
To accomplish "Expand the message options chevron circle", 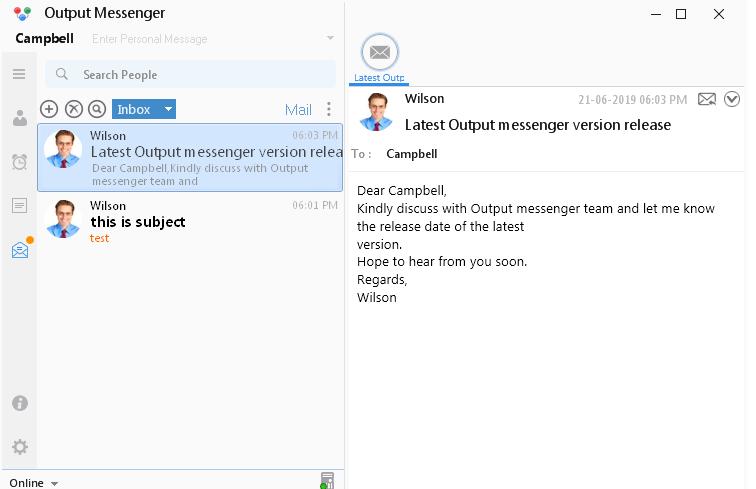I will pyautogui.click(x=732, y=99).
